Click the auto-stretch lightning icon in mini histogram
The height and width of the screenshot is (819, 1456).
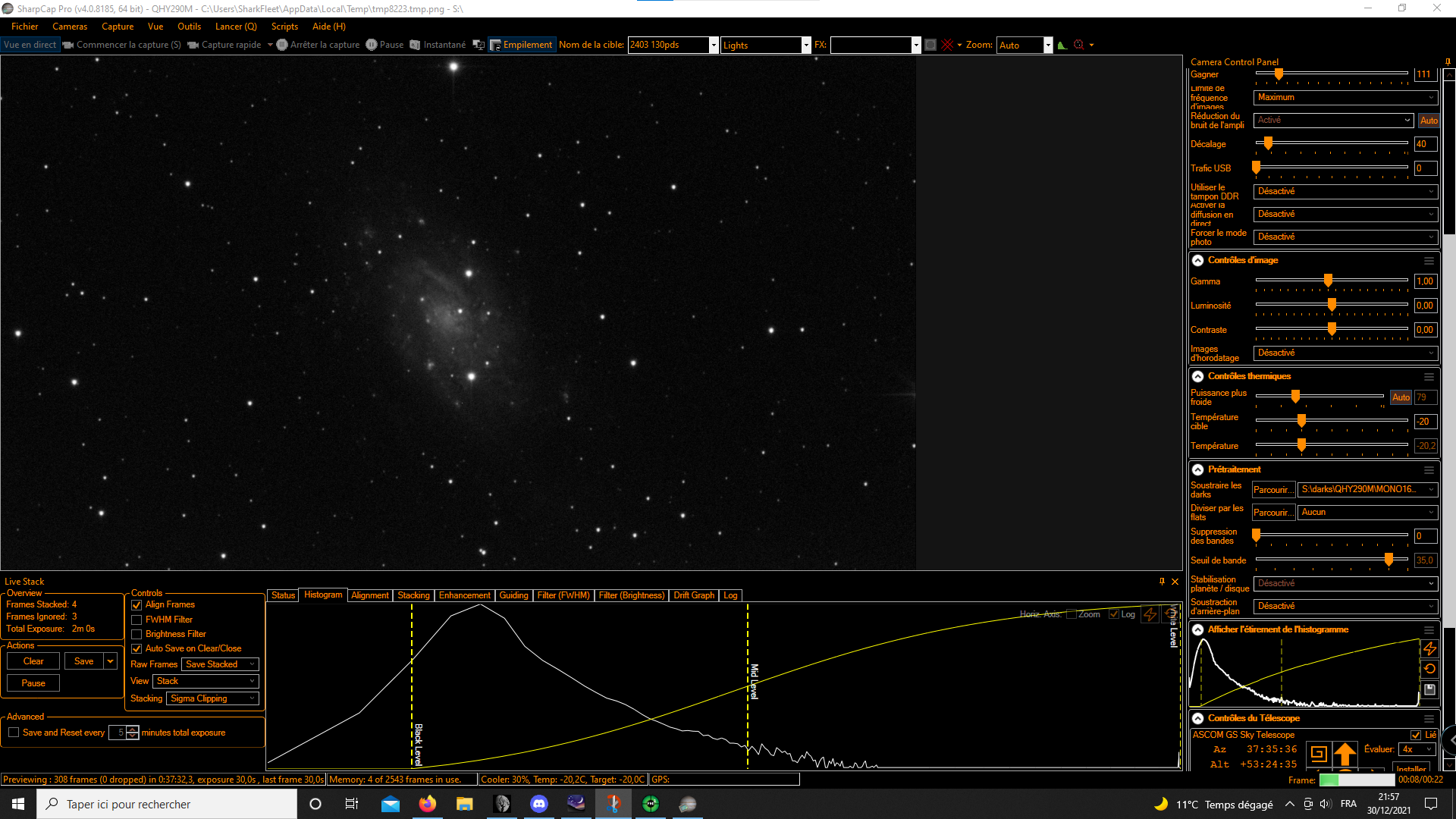1429,649
